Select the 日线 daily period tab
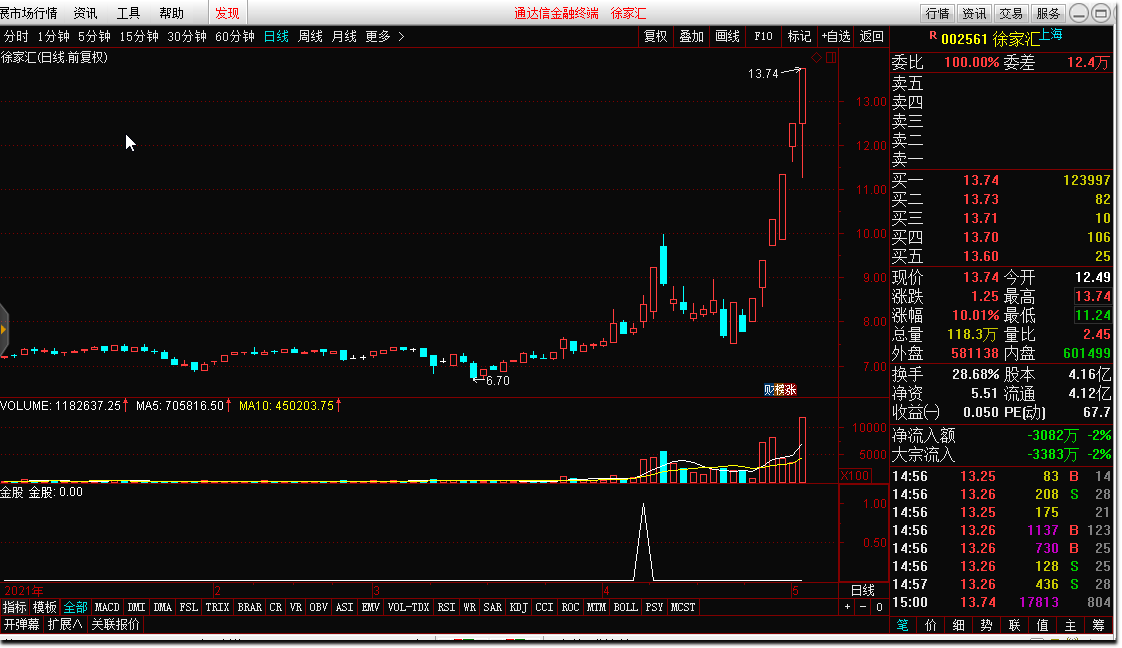1122x648 pixels. 276,36
